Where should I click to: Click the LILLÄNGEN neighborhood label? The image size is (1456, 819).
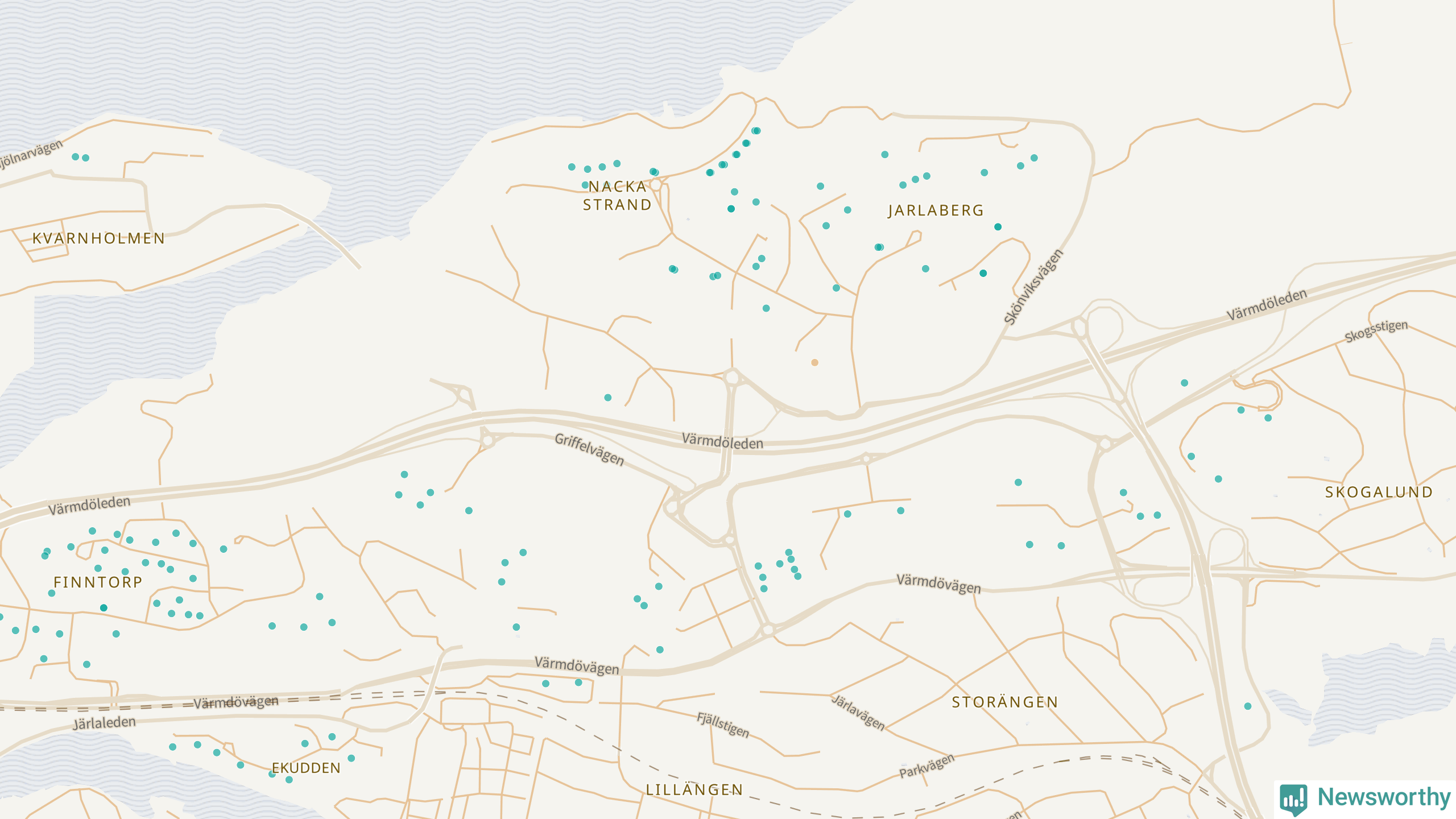click(x=694, y=789)
